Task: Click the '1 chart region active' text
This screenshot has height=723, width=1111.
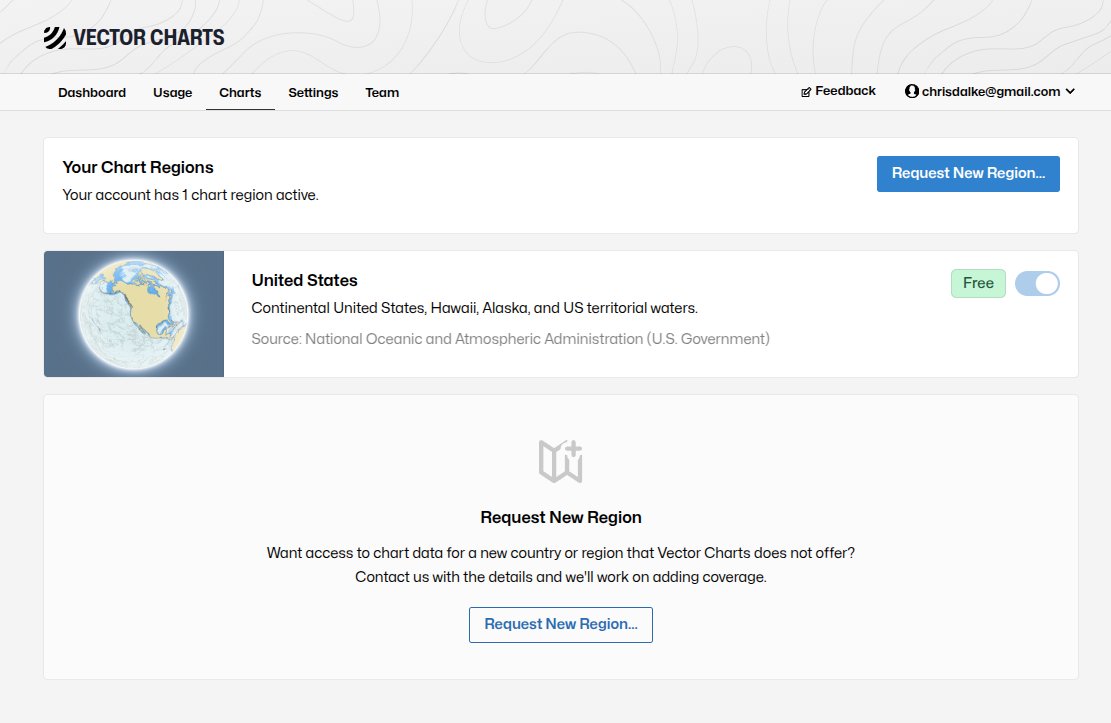Action: coord(250,195)
